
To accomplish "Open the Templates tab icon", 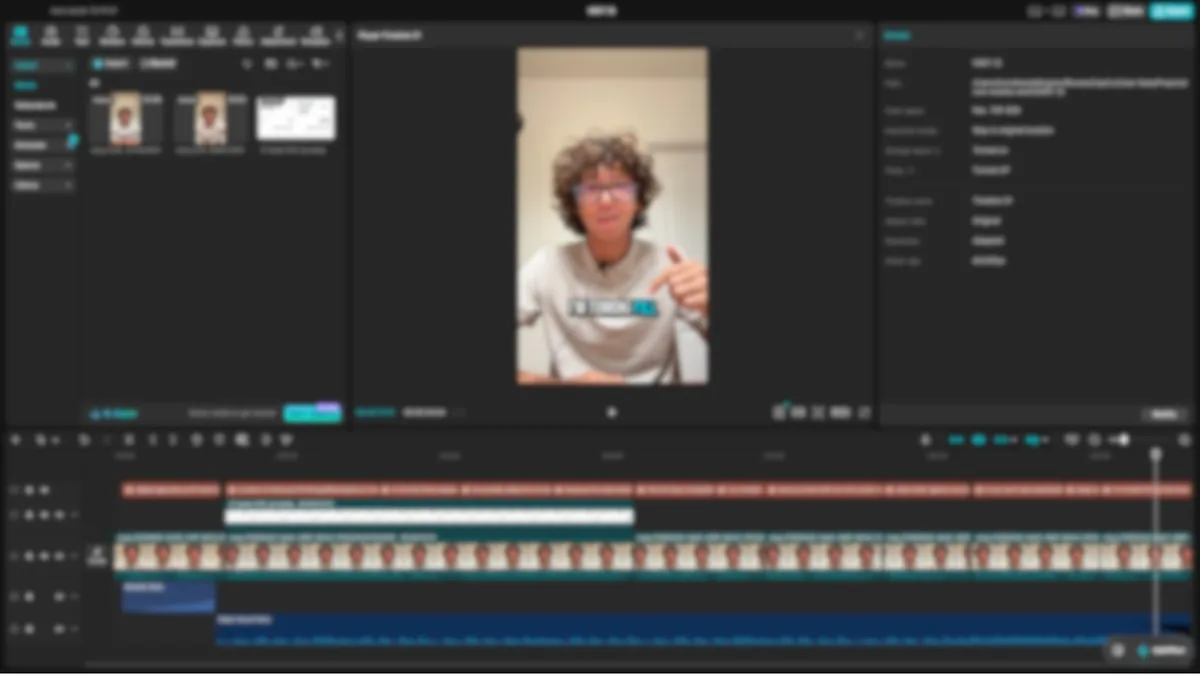I will pos(314,35).
